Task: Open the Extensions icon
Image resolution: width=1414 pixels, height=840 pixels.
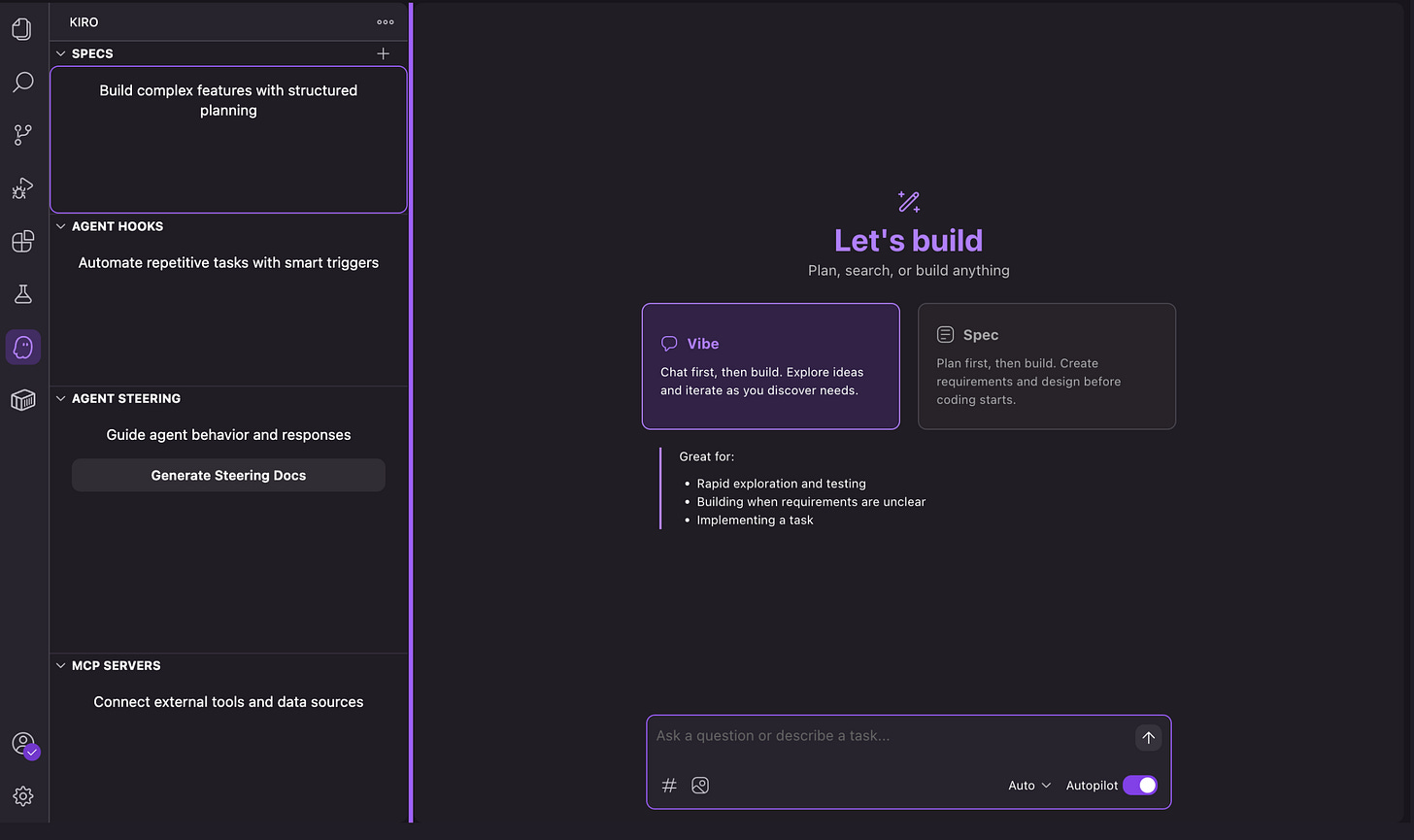Action: click(x=22, y=241)
